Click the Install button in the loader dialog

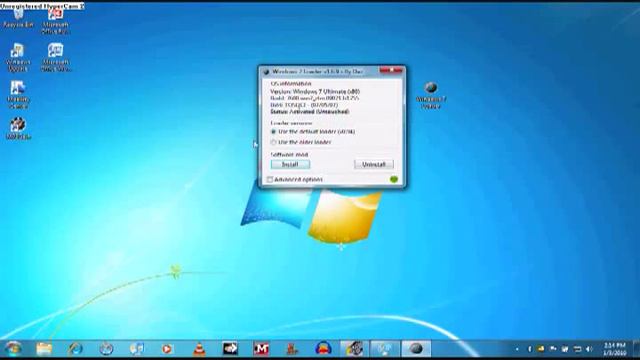point(290,164)
